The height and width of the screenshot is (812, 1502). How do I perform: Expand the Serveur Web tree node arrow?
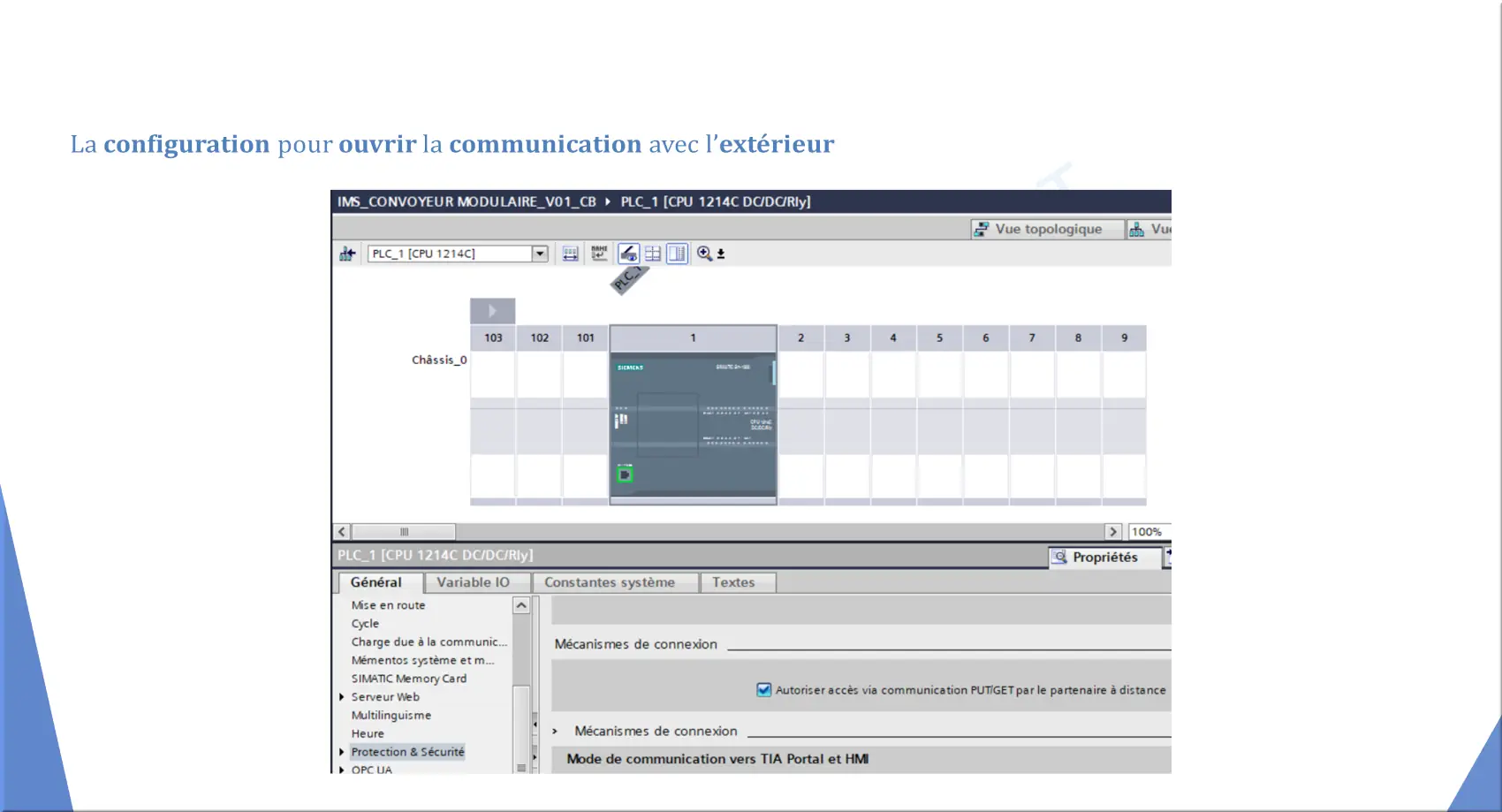coord(342,697)
